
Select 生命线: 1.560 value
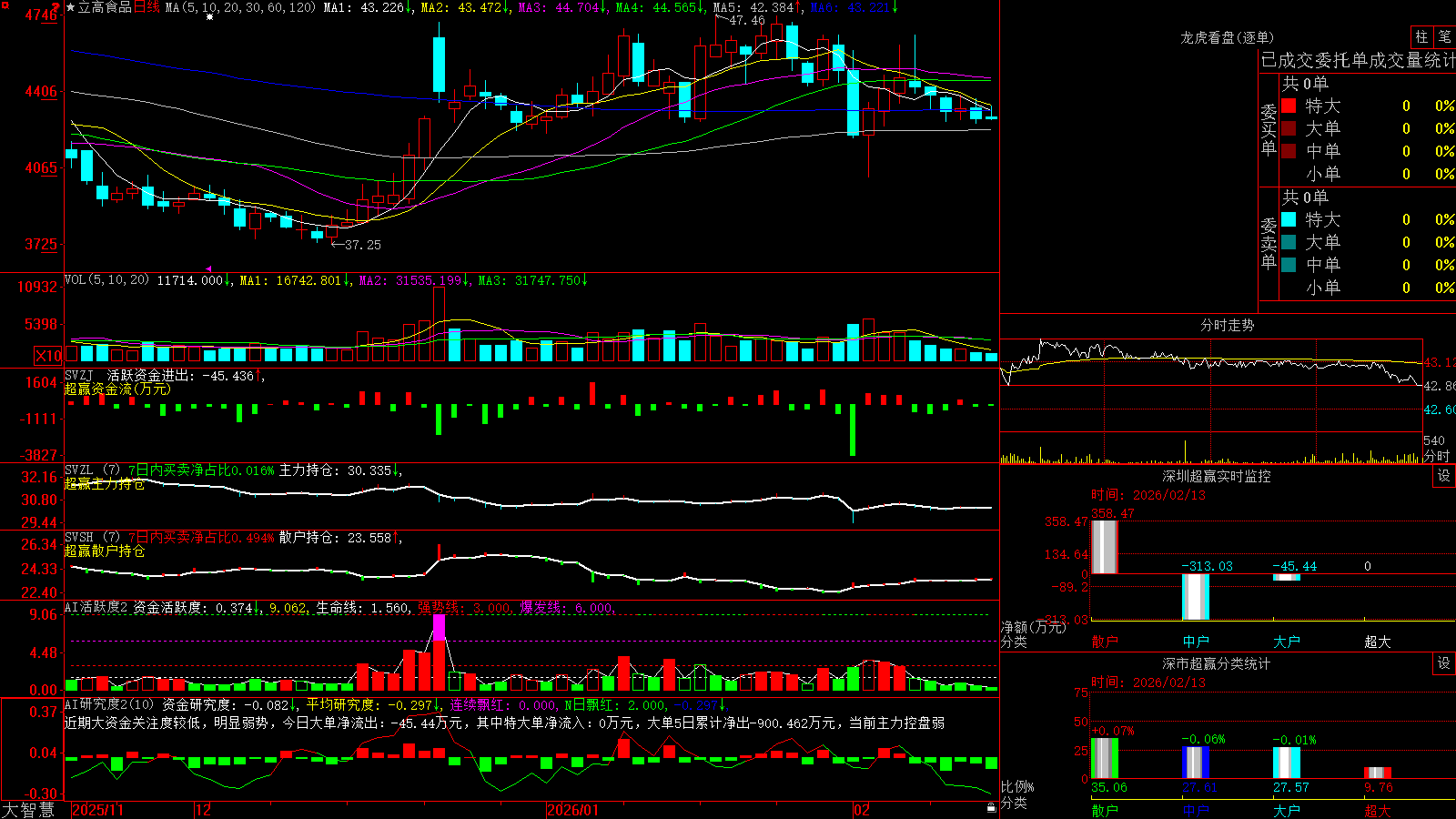pos(362,608)
